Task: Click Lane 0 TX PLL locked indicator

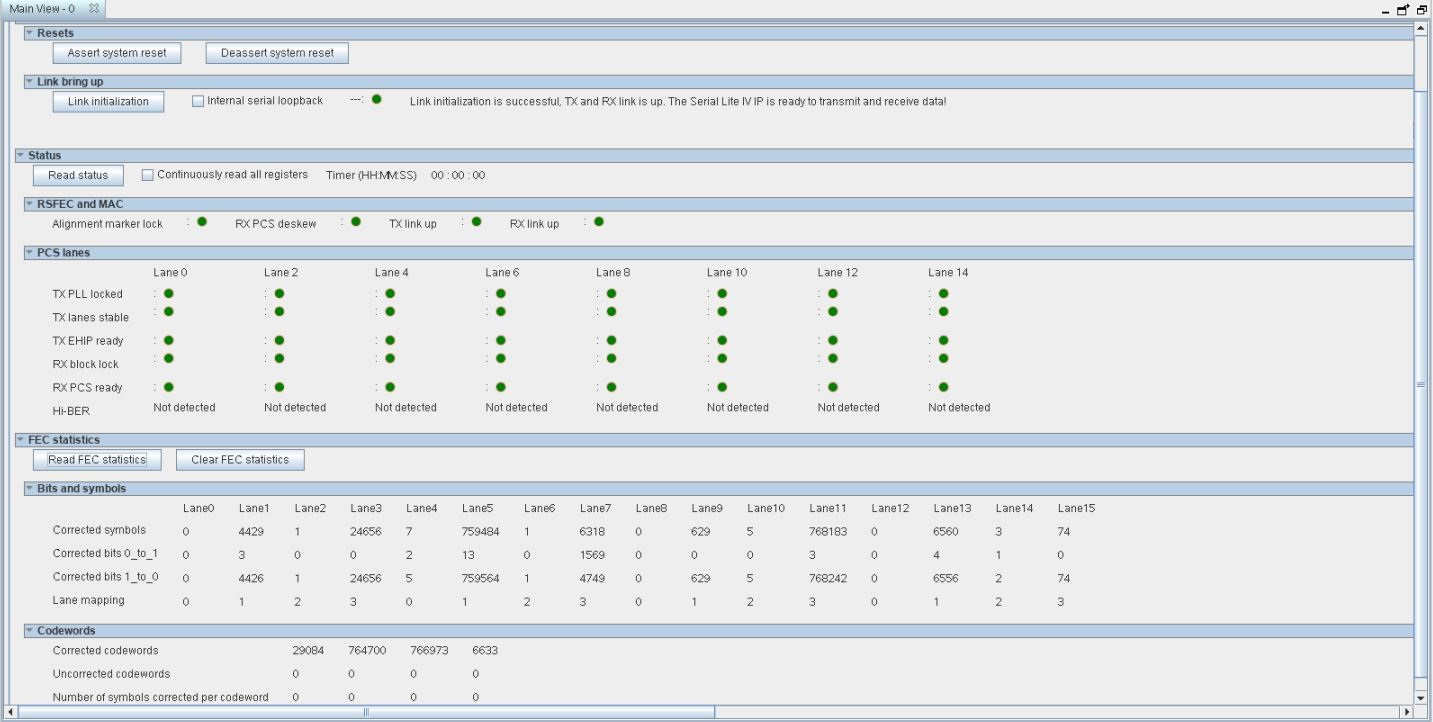Action: [169, 293]
